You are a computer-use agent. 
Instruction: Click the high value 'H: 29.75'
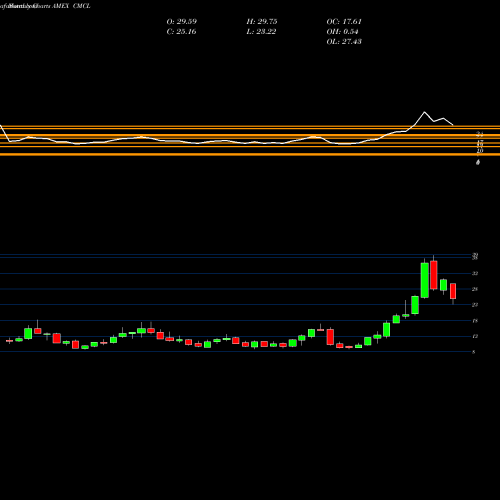[x=262, y=22]
